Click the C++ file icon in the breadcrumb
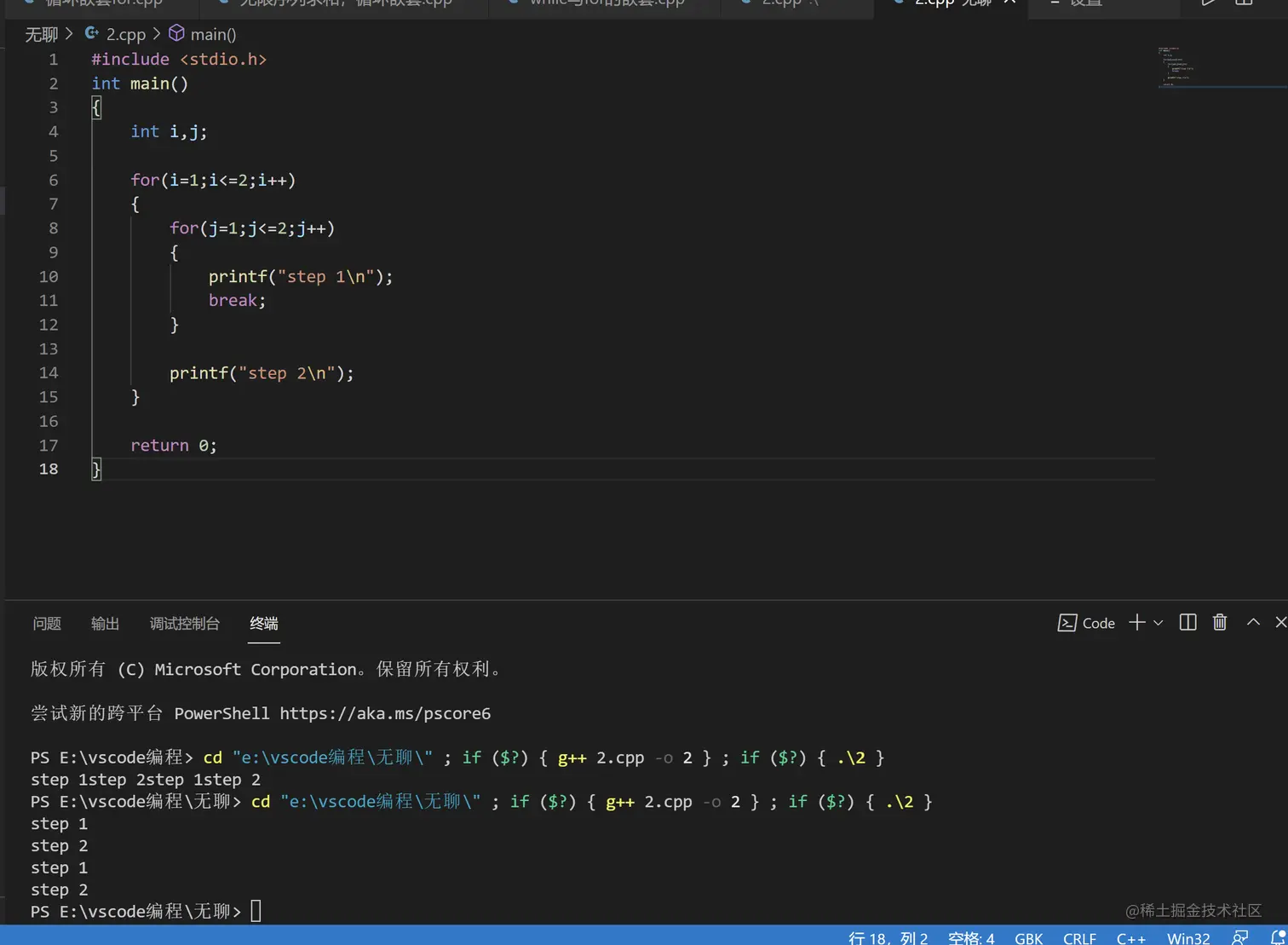 (x=92, y=33)
